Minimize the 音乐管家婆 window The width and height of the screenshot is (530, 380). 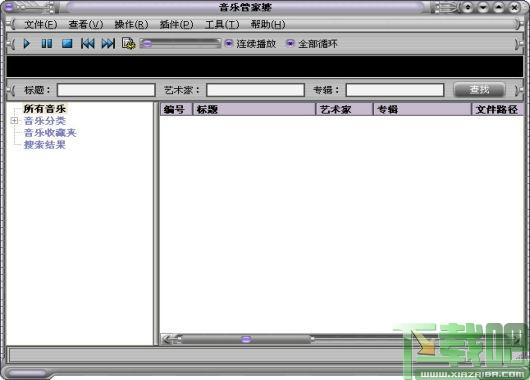[x=483, y=7]
